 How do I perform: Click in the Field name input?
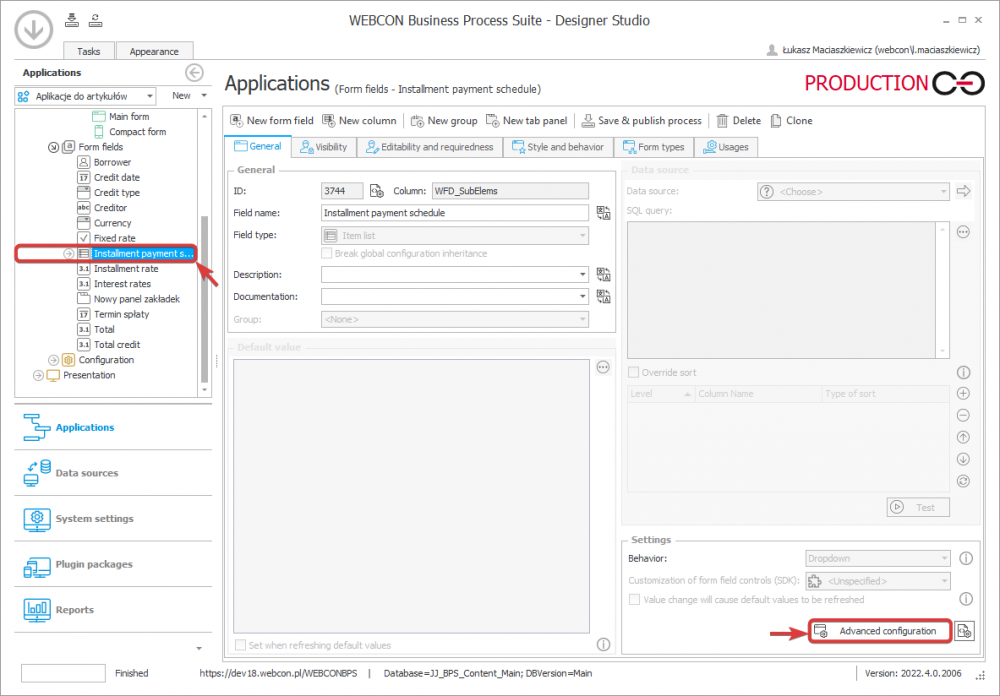455,213
